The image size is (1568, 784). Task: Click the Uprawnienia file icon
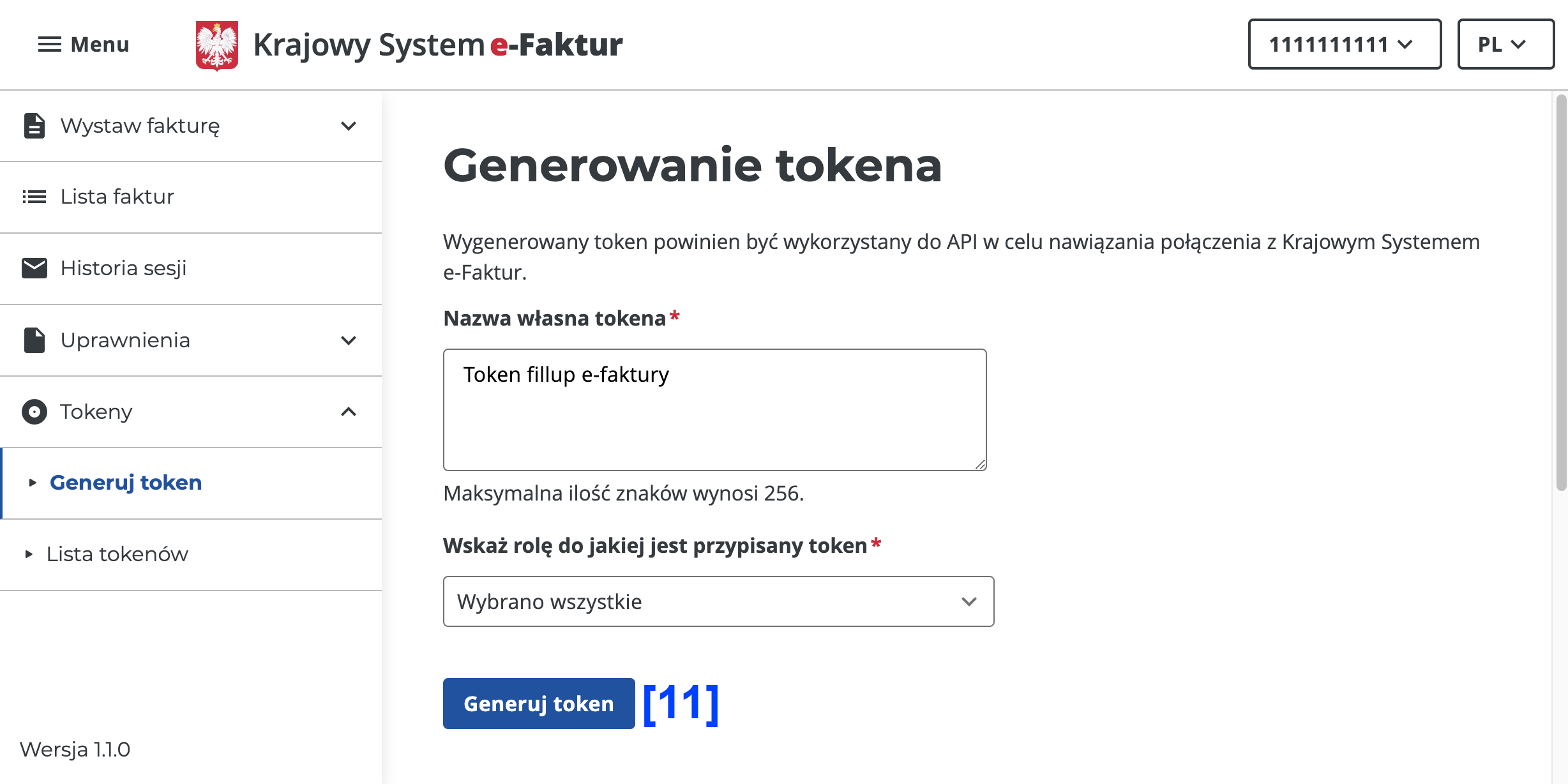(34, 340)
